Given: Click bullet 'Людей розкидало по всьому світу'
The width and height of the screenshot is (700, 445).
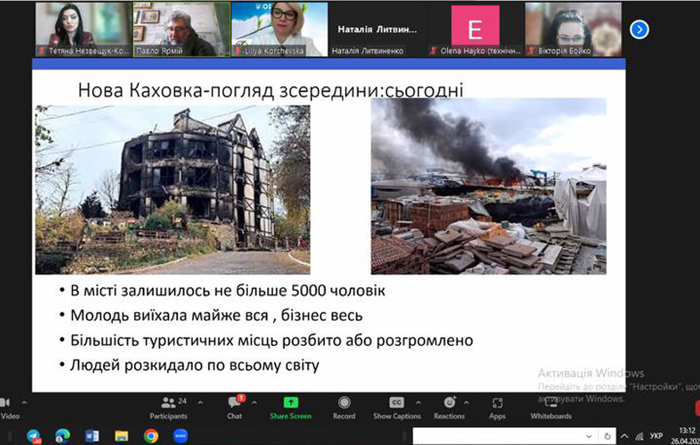Looking at the screenshot, I should [x=195, y=366].
